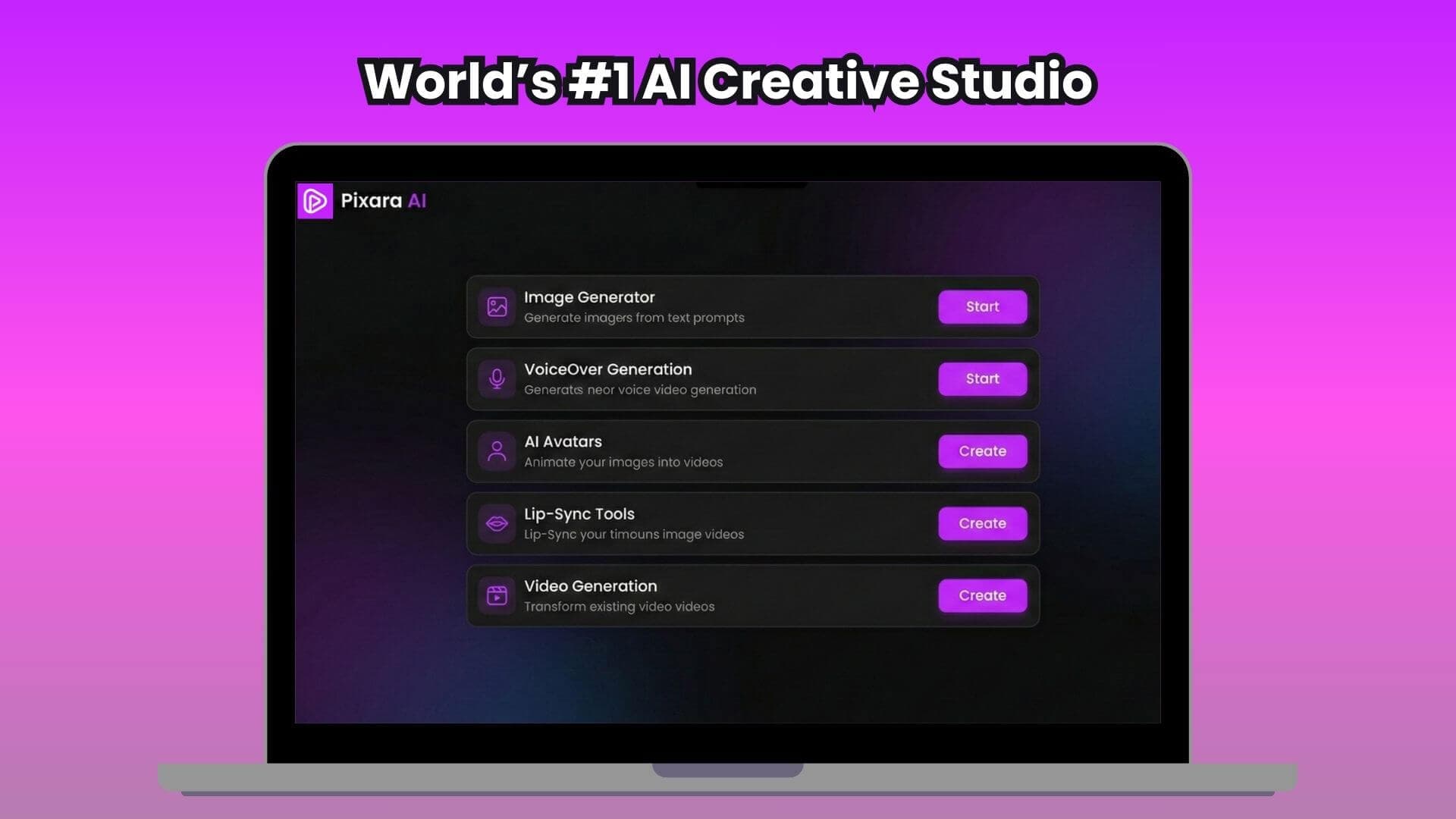Image resolution: width=1456 pixels, height=819 pixels.
Task: Click "Transform existing video videos" description
Action: (620, 607)
